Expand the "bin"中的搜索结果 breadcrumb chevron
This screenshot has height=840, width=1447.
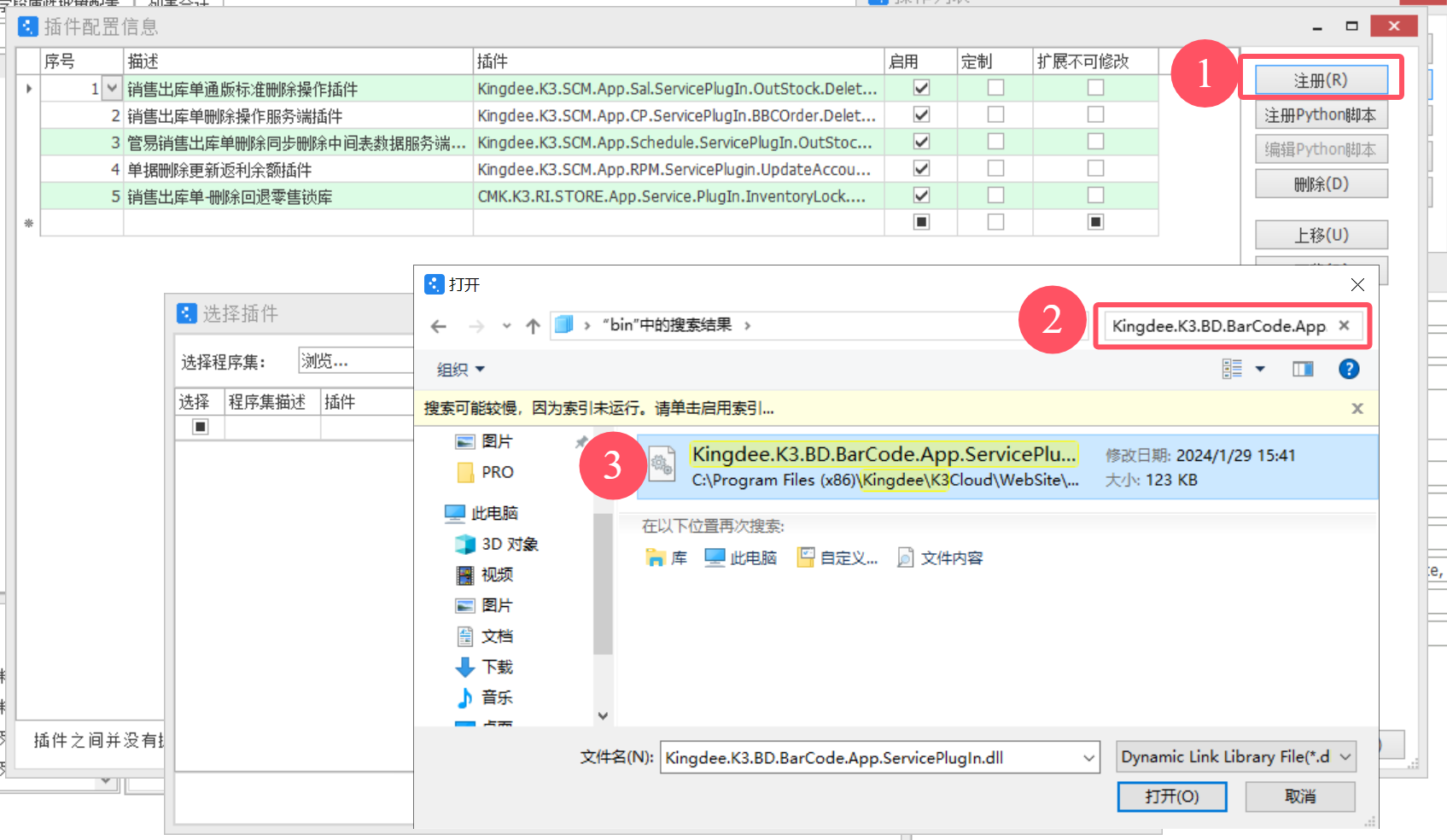pos(747,326)
